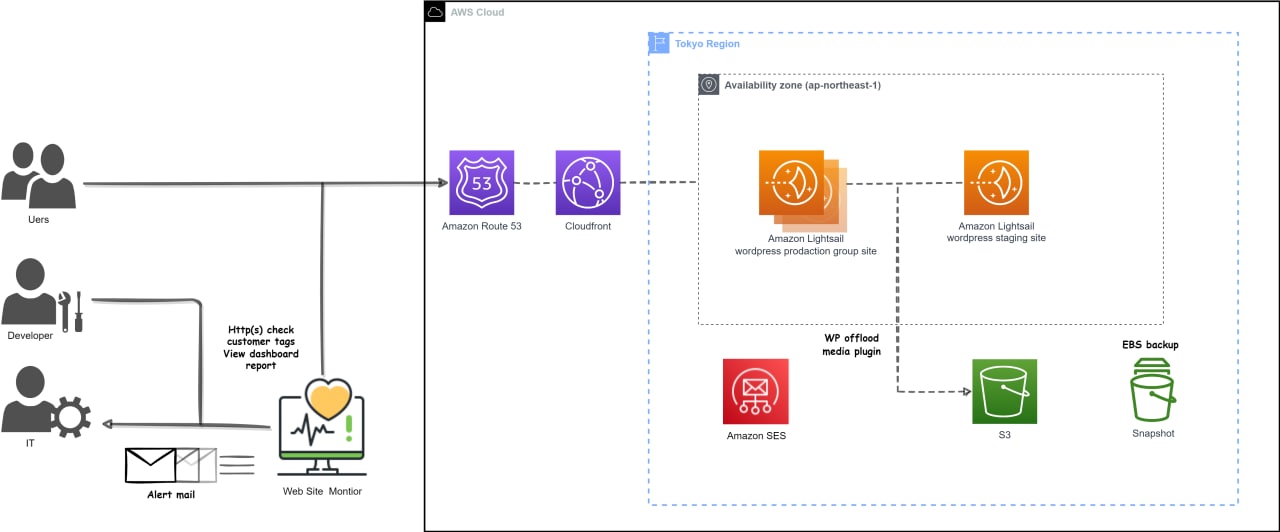Screen dimensions: 1280x532
Task: Select the "Availability zone (ap-northeast-1)" label
Action: 803,86
